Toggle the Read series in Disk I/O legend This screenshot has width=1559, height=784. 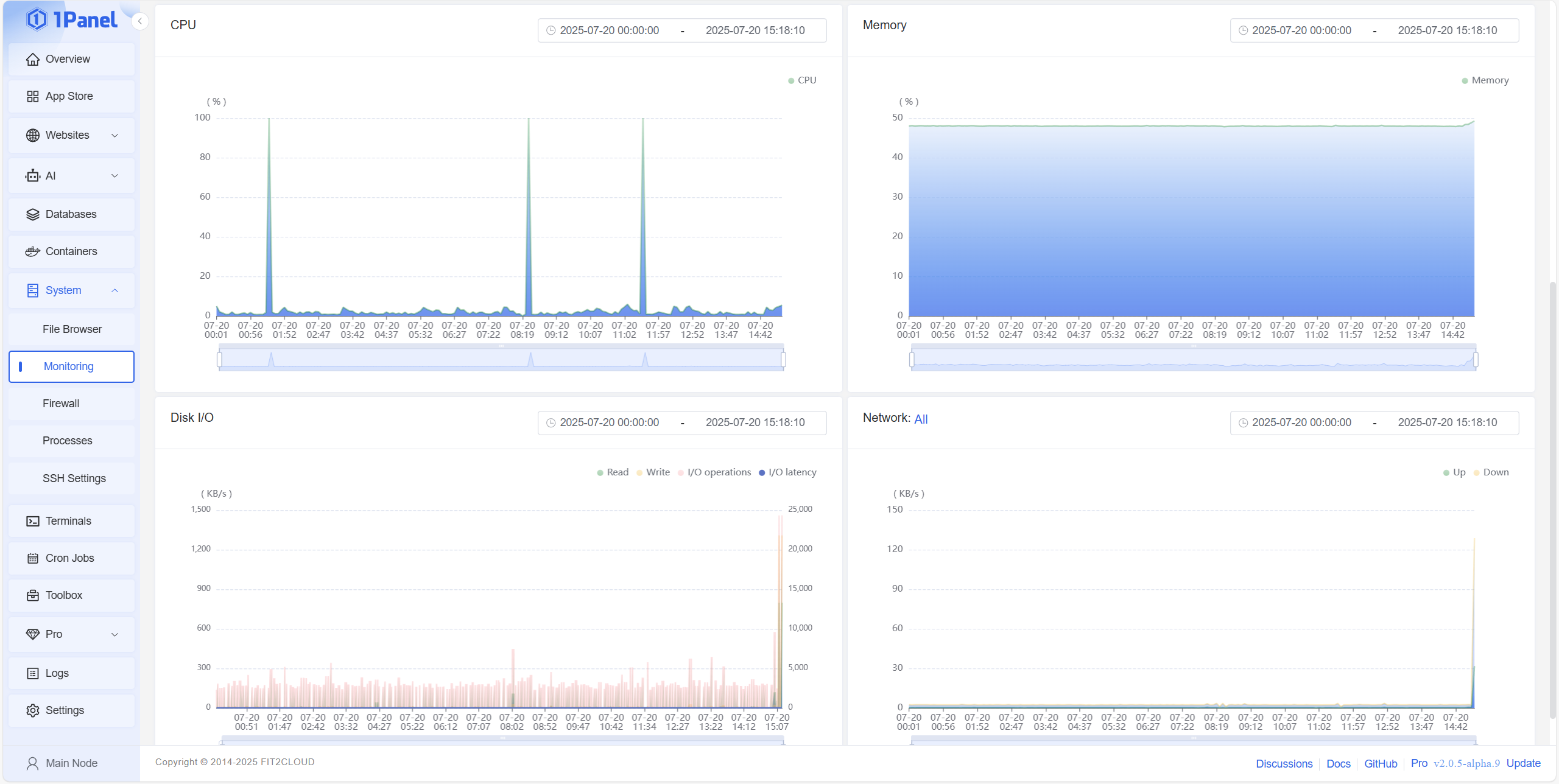pyautogui.click(x=613, y=472)
